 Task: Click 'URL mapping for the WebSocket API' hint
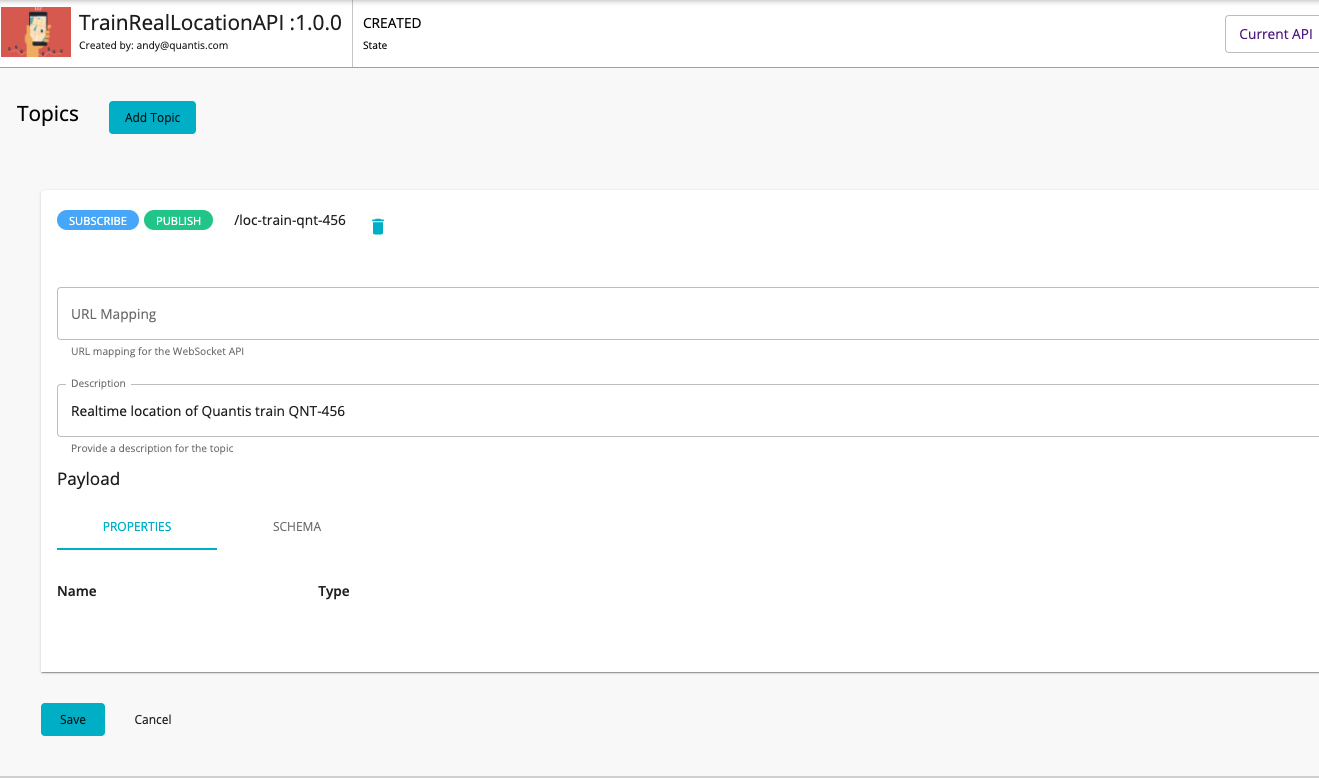[x=158, y=351]
